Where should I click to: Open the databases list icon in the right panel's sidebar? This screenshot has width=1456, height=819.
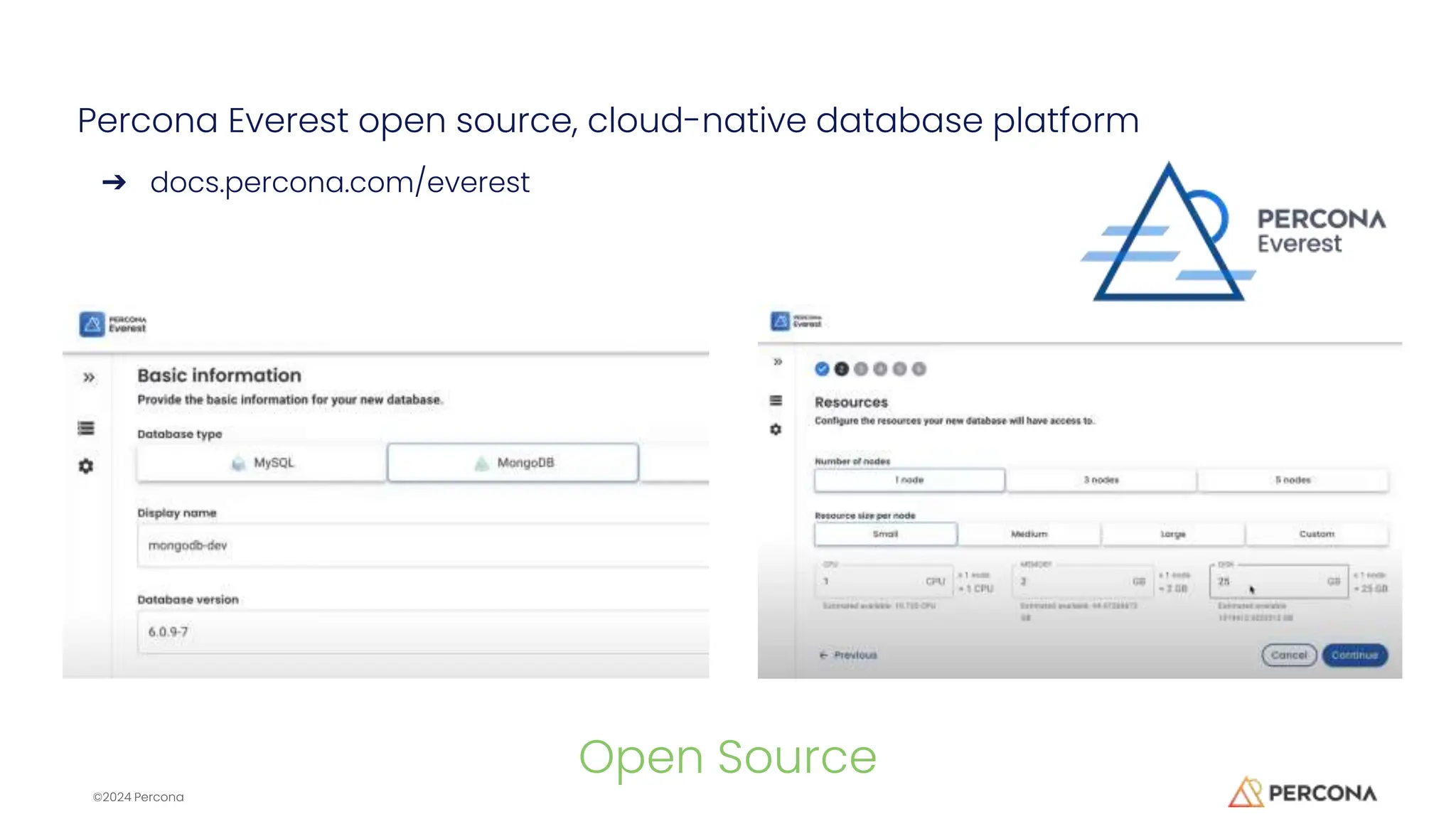point(776,400)
